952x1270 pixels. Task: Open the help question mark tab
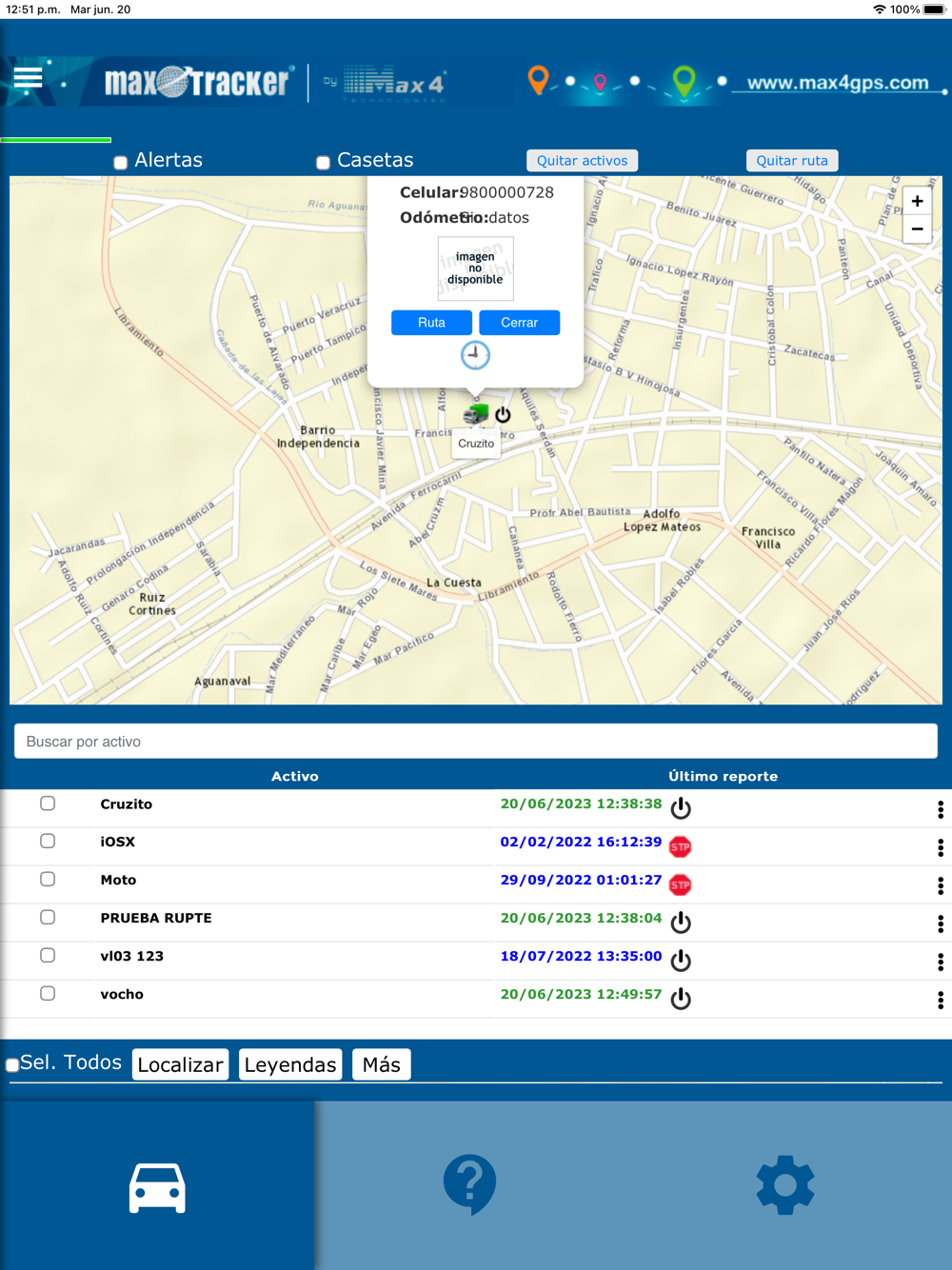click(470, 1186)
